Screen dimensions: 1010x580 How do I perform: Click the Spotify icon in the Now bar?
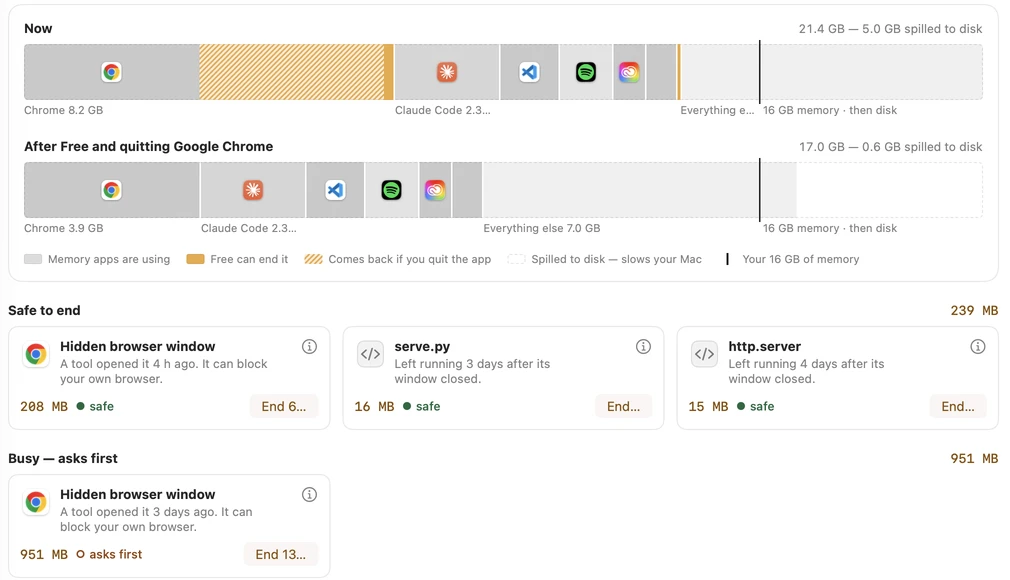[x=586, y=72]
